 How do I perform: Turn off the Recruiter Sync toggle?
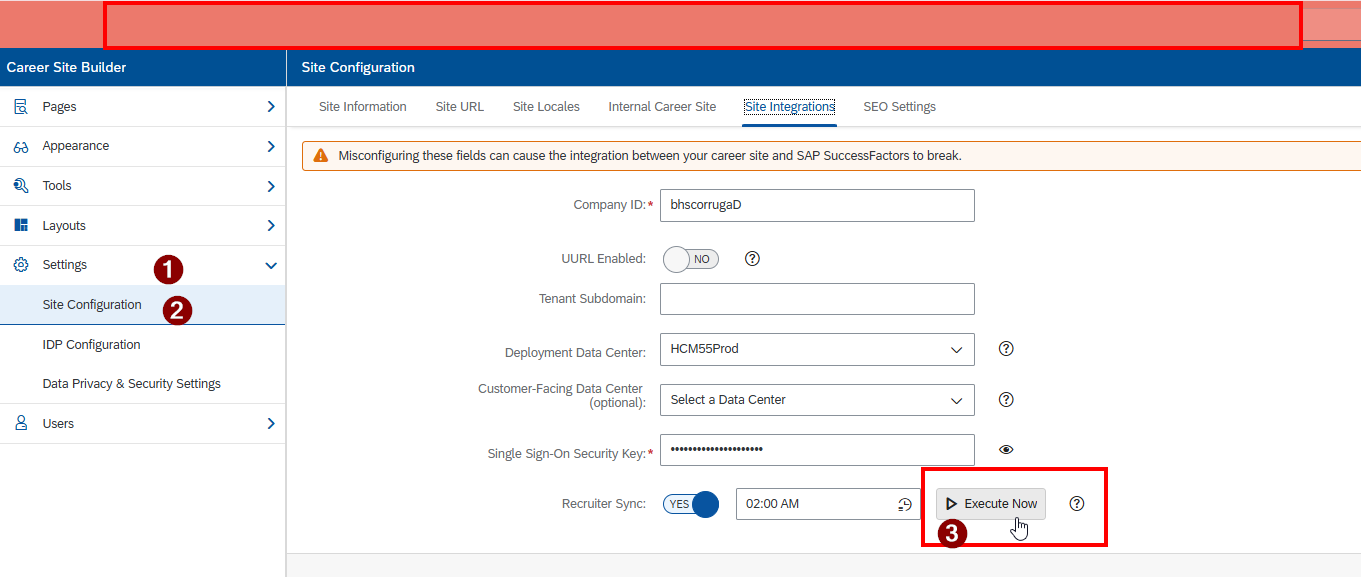tap(690, 504)
